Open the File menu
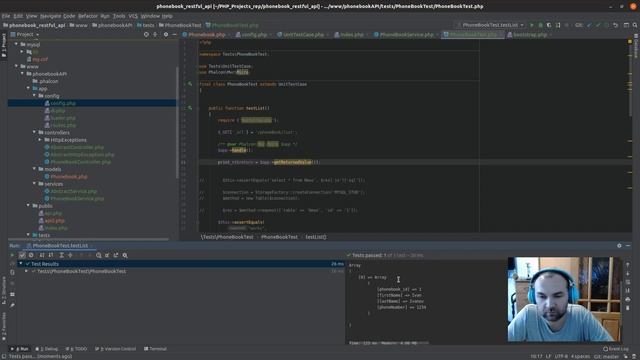Image resolution: width=640 pixels, height=360 pixels. click(6, 16)
